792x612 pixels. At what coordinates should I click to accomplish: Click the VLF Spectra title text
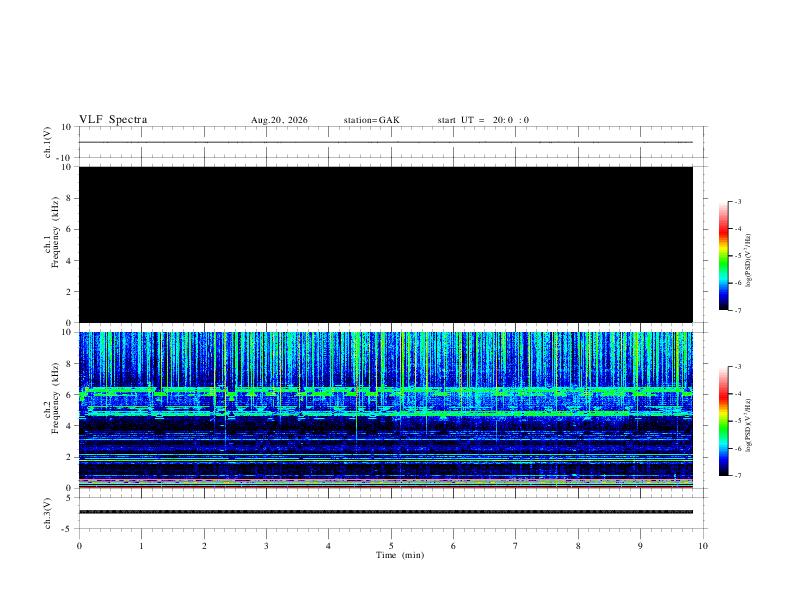coord(113,120)
